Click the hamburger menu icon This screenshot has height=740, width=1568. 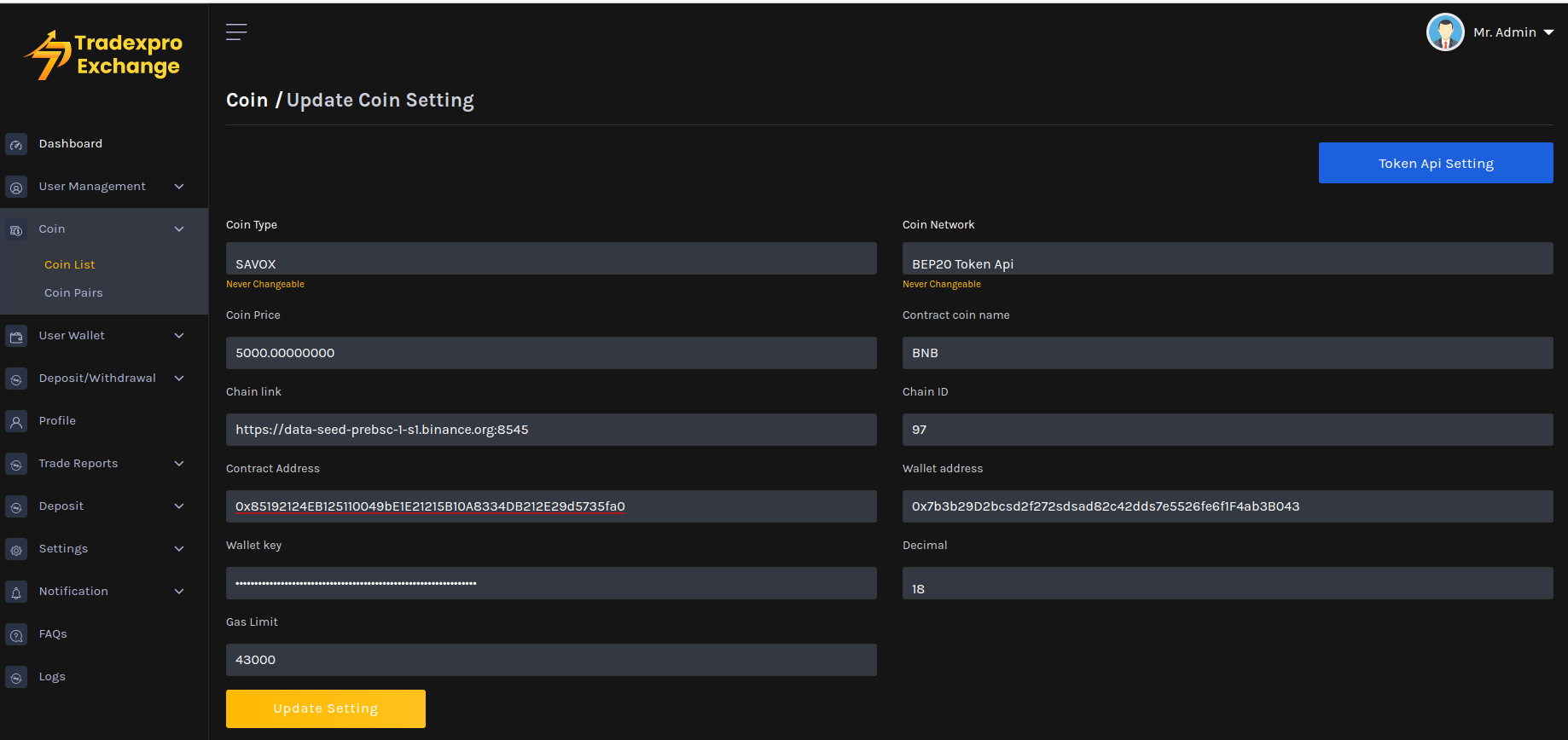pos(236,32)
